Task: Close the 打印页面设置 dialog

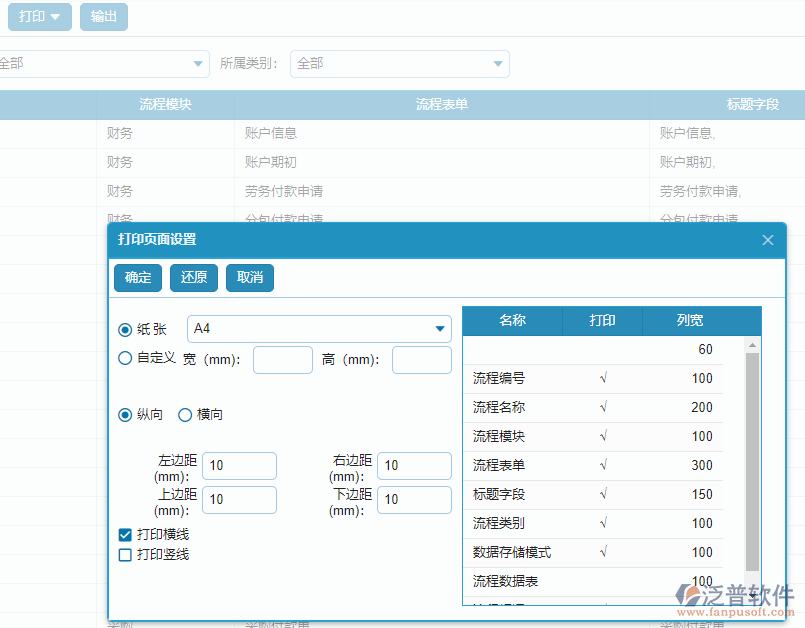Action: pyautogui.click(x=768, y=240)
